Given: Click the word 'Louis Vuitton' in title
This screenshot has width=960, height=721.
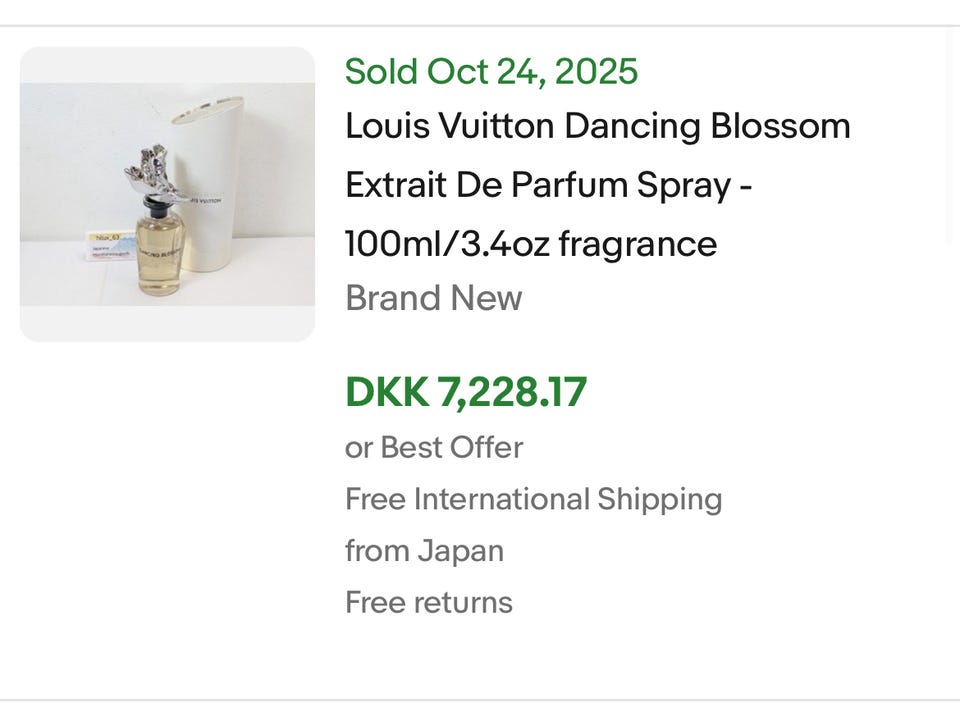Looking at the screenshot, I should click(450, 127).
